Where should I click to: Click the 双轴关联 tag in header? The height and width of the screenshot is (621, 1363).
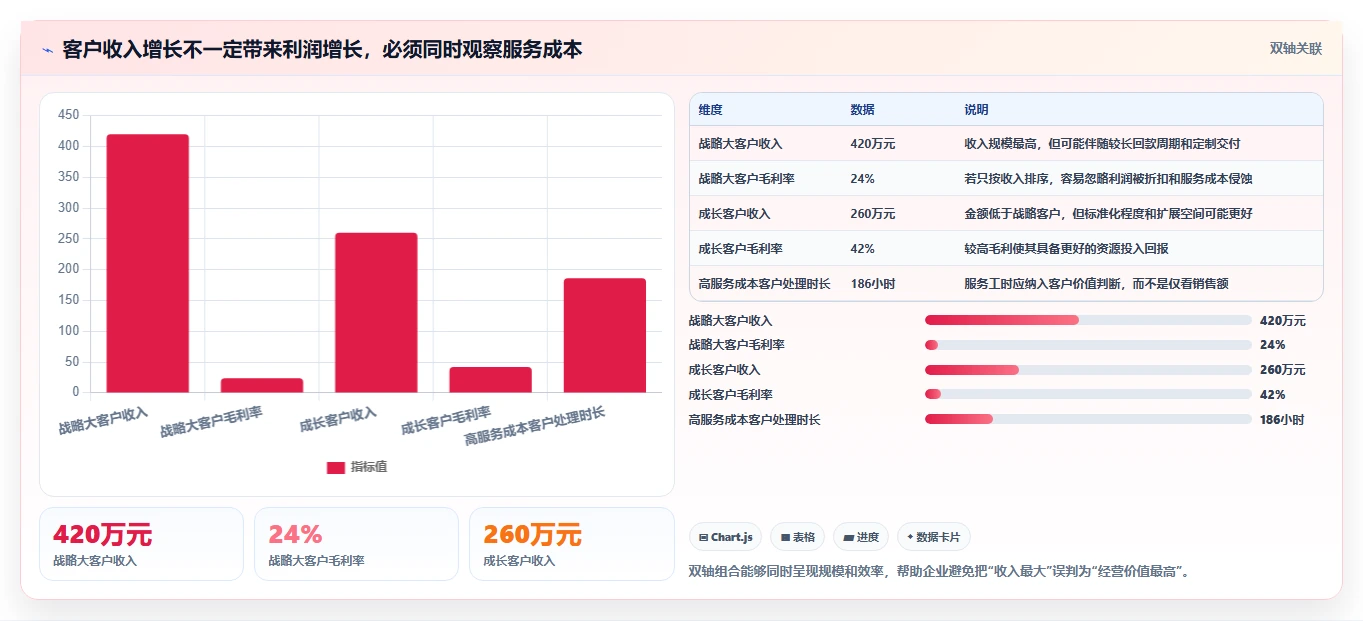click(1296, 48)
